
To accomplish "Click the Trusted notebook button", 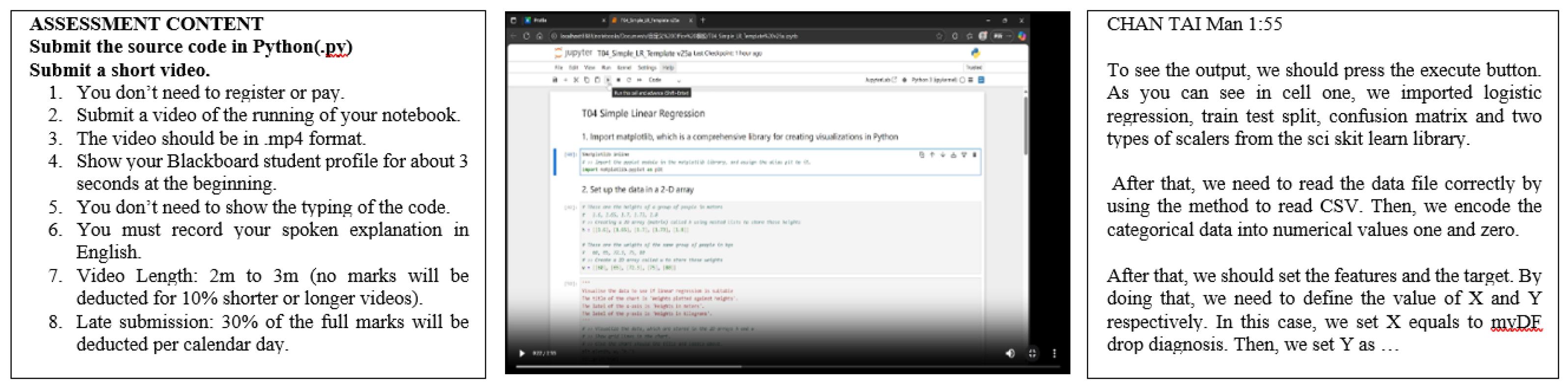I will point(974,68).
